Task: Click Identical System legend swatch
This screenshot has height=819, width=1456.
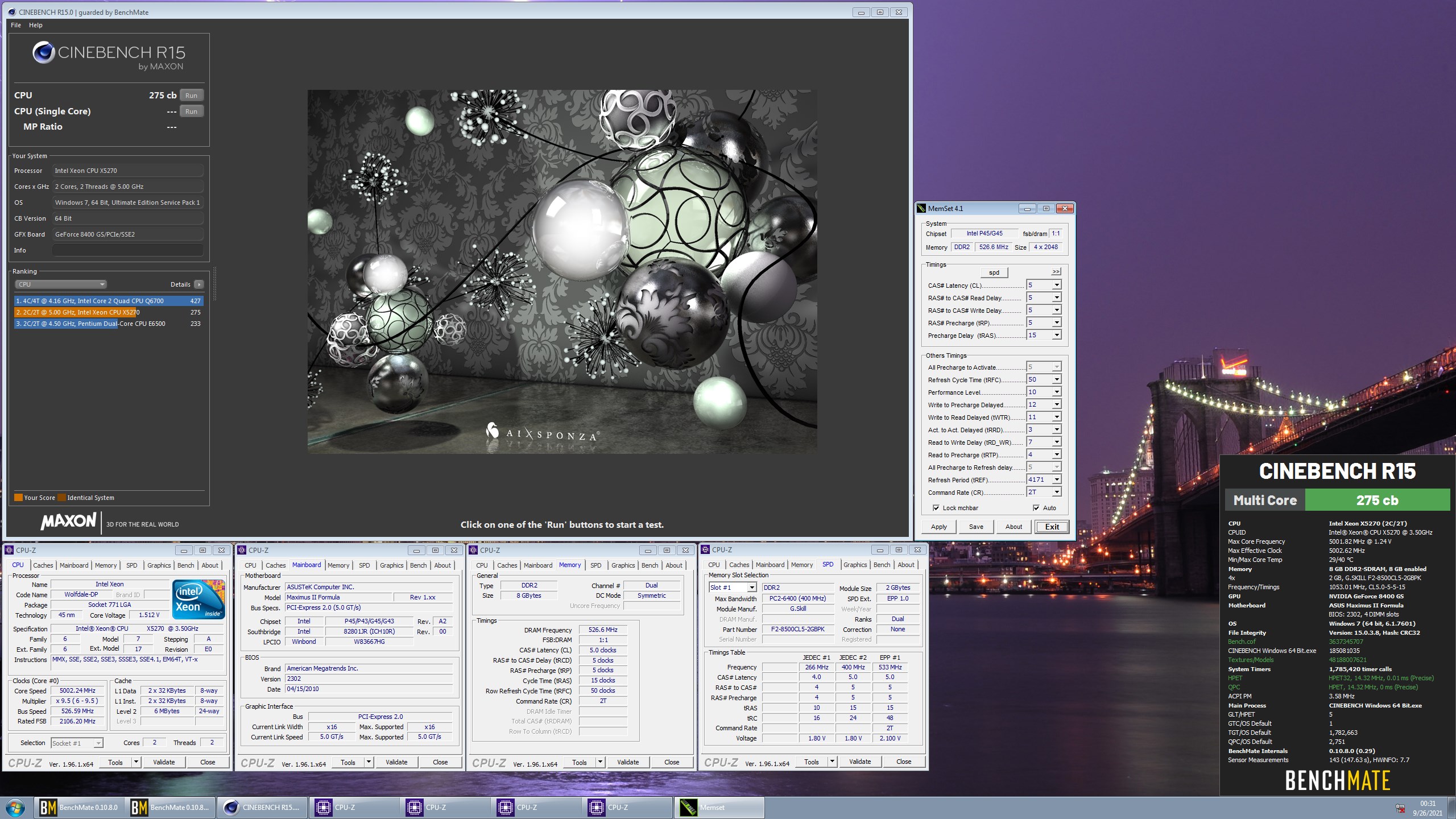Action: [x=61, y=498]
